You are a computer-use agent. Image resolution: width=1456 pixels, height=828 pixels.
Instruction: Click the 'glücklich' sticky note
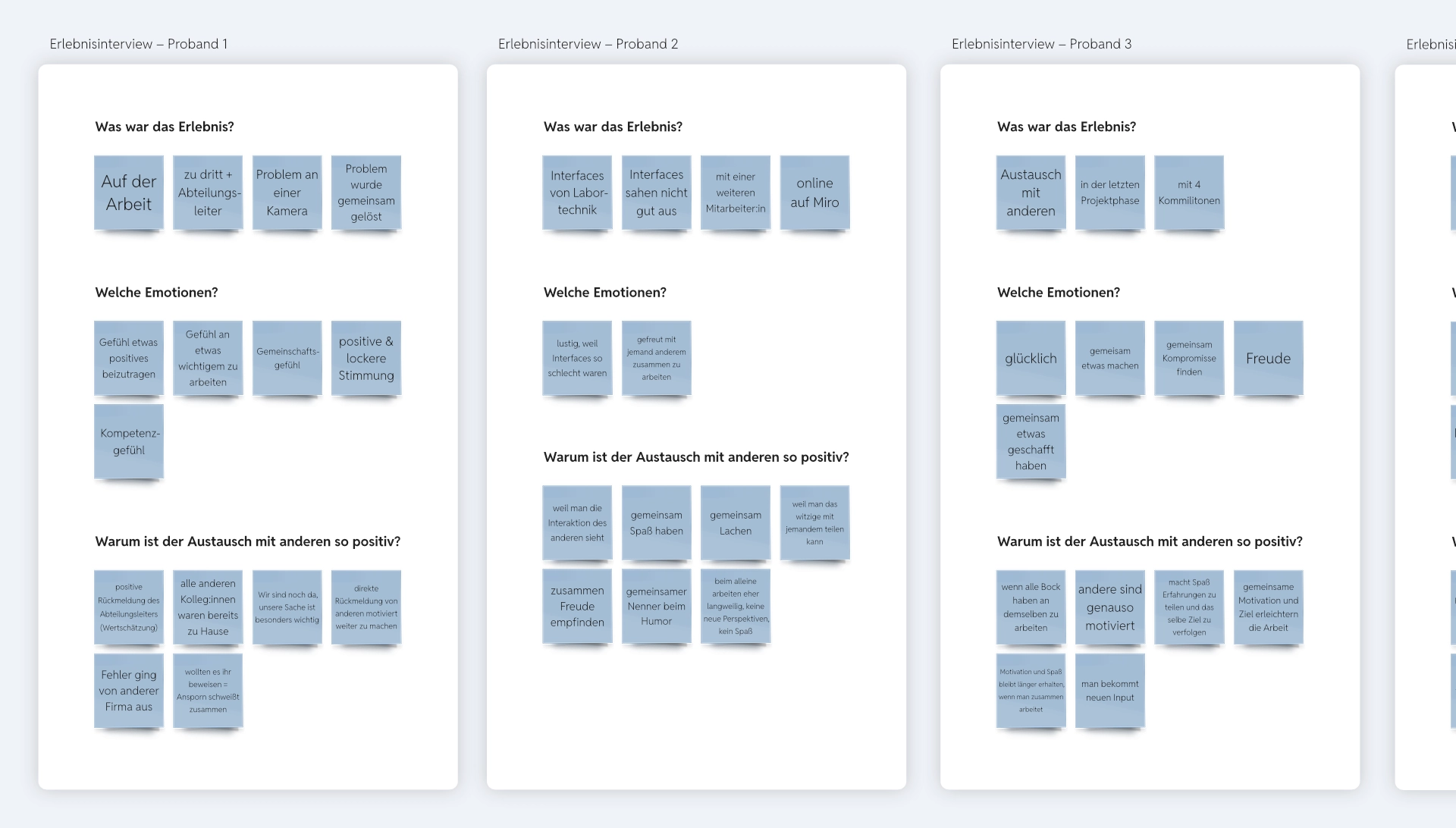tap(1031, 358)
